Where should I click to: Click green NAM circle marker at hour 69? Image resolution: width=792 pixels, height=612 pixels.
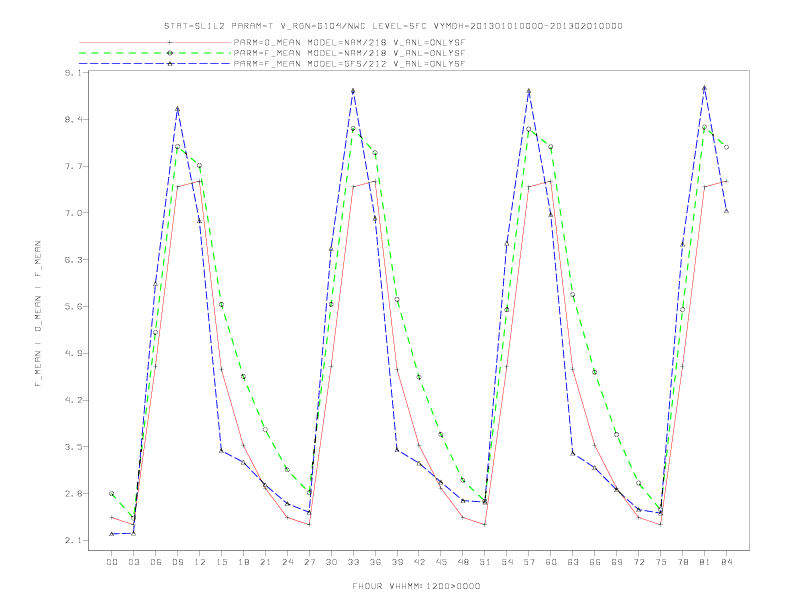pos(617,434)
